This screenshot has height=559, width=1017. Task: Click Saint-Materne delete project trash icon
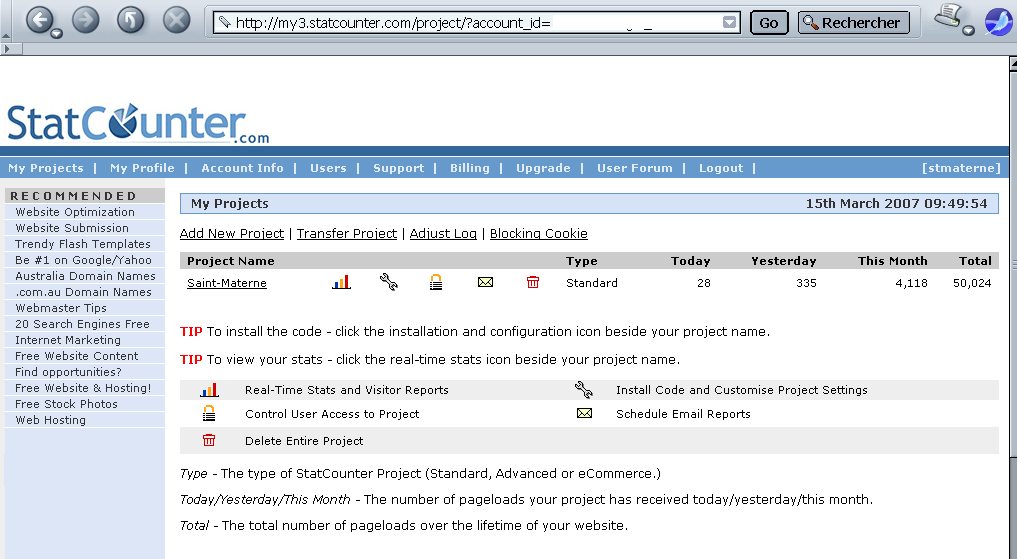coord(532,282)
